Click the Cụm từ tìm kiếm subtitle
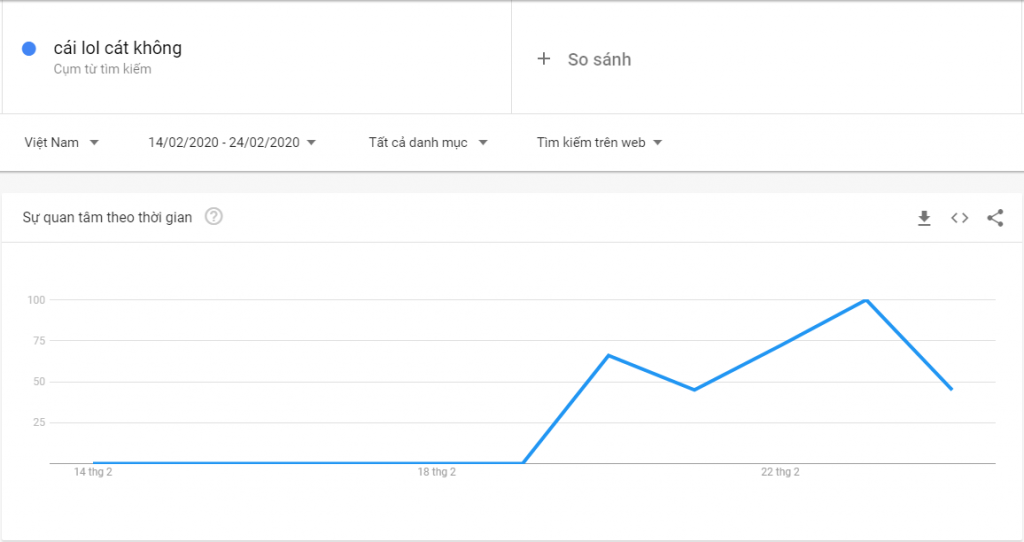The height and width of the screenshot is (542, 1024). click(102, 70)
